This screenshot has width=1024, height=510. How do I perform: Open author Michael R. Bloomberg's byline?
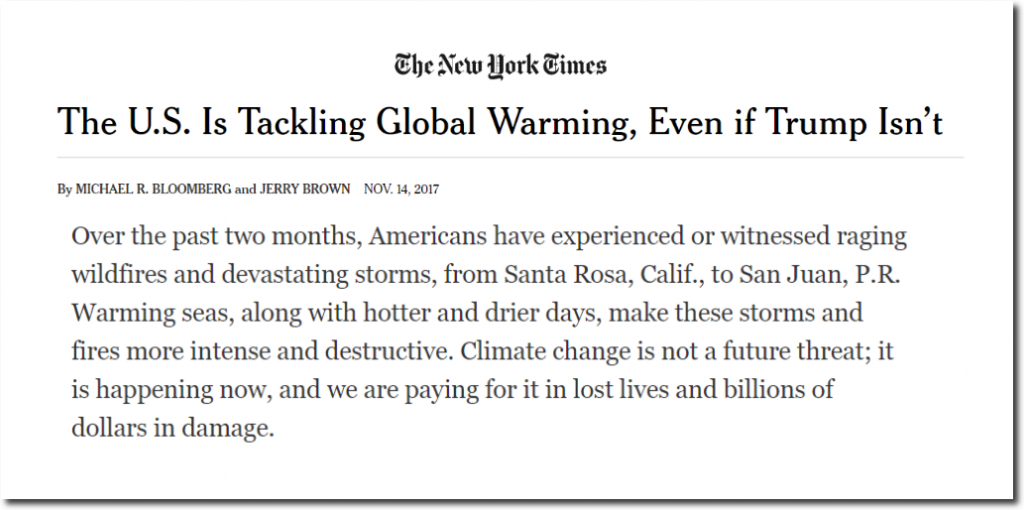pos(153,189)
